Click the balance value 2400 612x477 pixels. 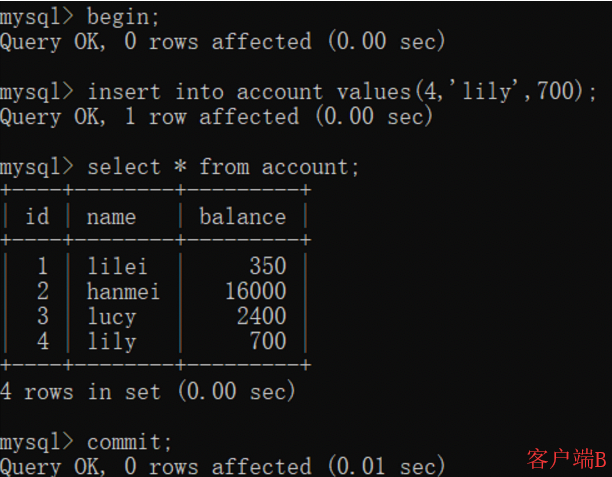coord(262,316)
